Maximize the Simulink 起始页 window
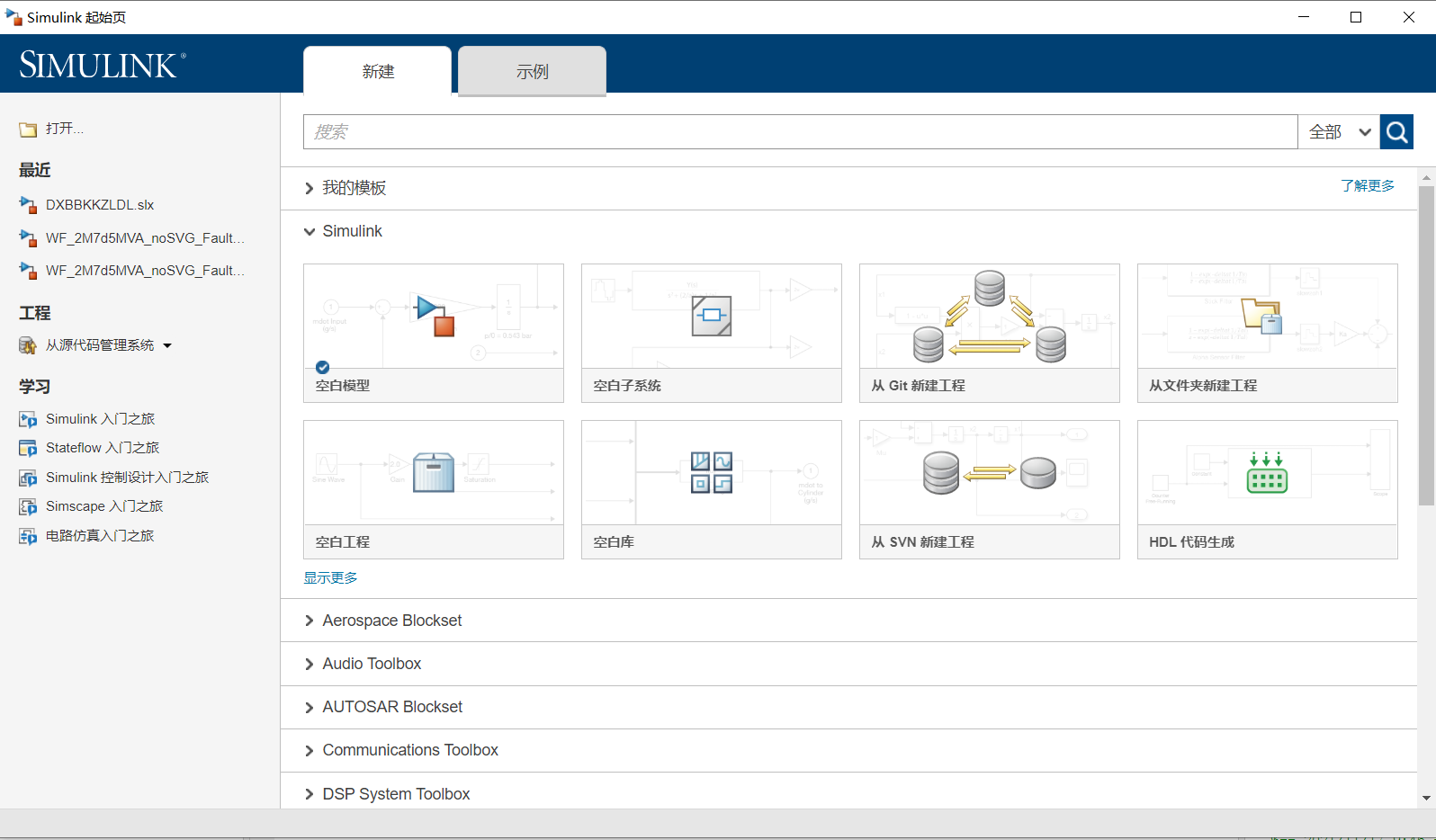Image resolution: width=1436 pixels, height=840 pixels. [1356, 17]
